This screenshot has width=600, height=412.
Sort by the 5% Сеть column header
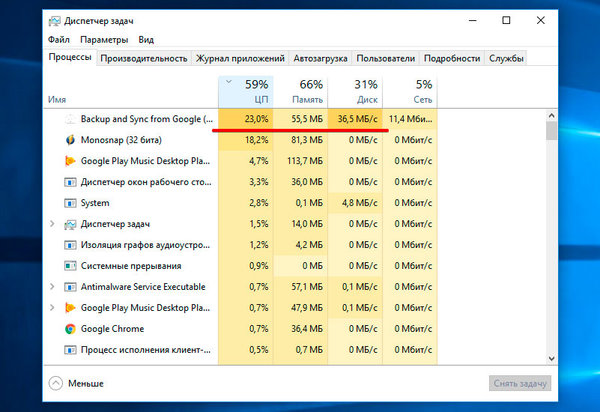(x=410, y=92)
